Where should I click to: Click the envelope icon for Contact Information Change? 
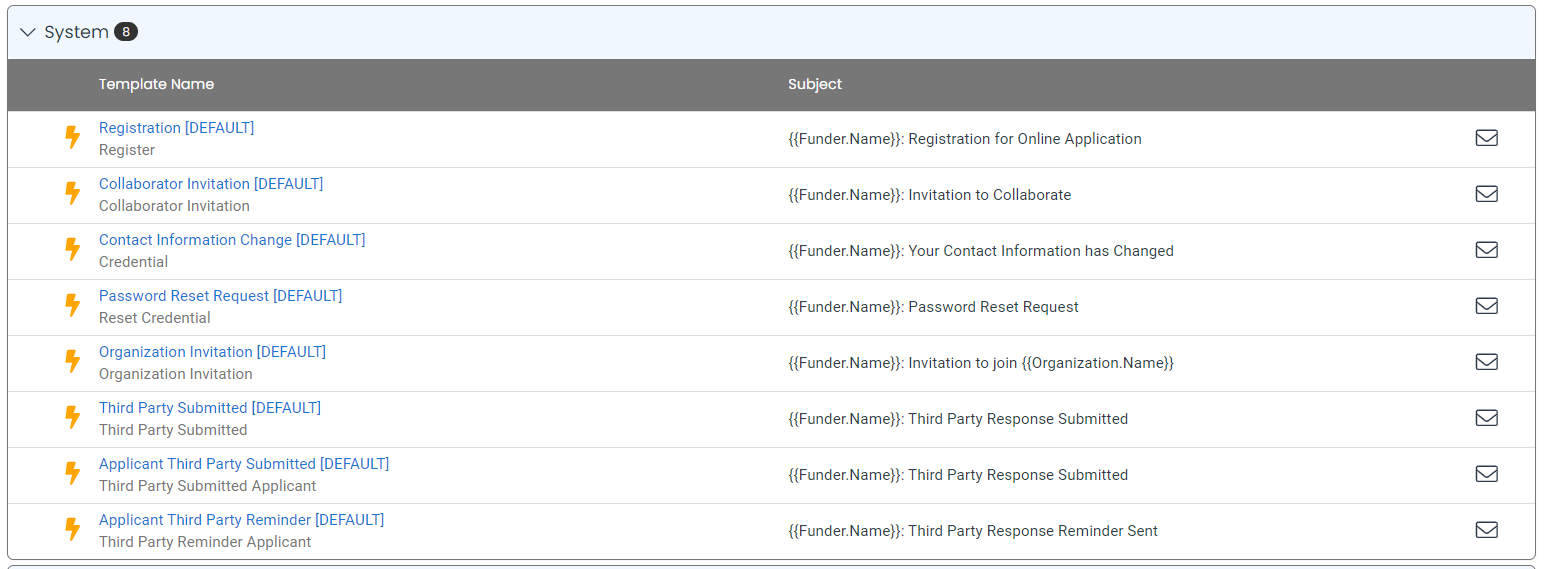point(1486,250)
